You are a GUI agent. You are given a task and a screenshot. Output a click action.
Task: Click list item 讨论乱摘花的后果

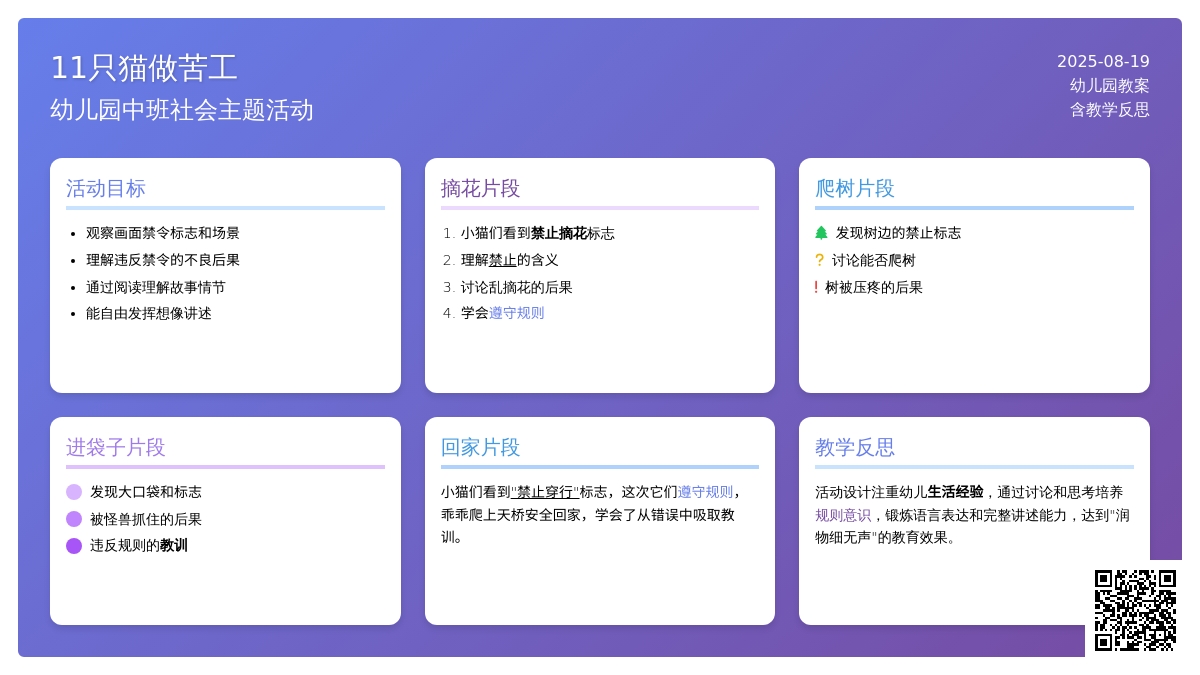517,287
